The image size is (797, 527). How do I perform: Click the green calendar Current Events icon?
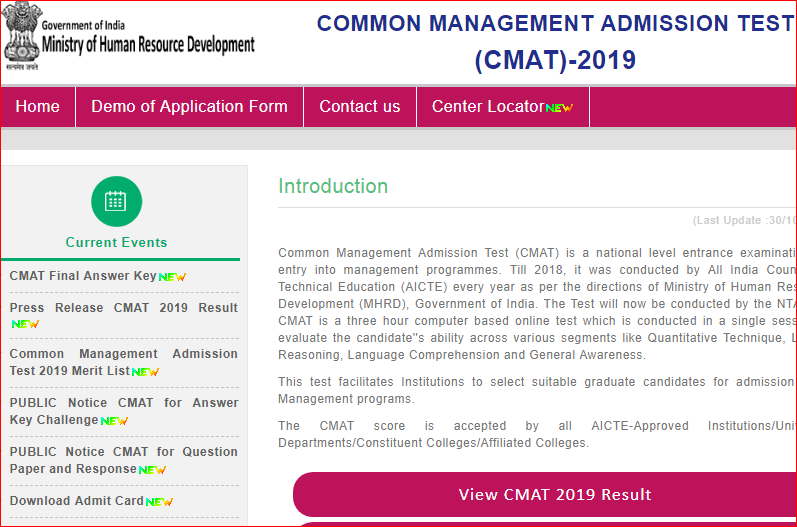click(x=116, y=201)
